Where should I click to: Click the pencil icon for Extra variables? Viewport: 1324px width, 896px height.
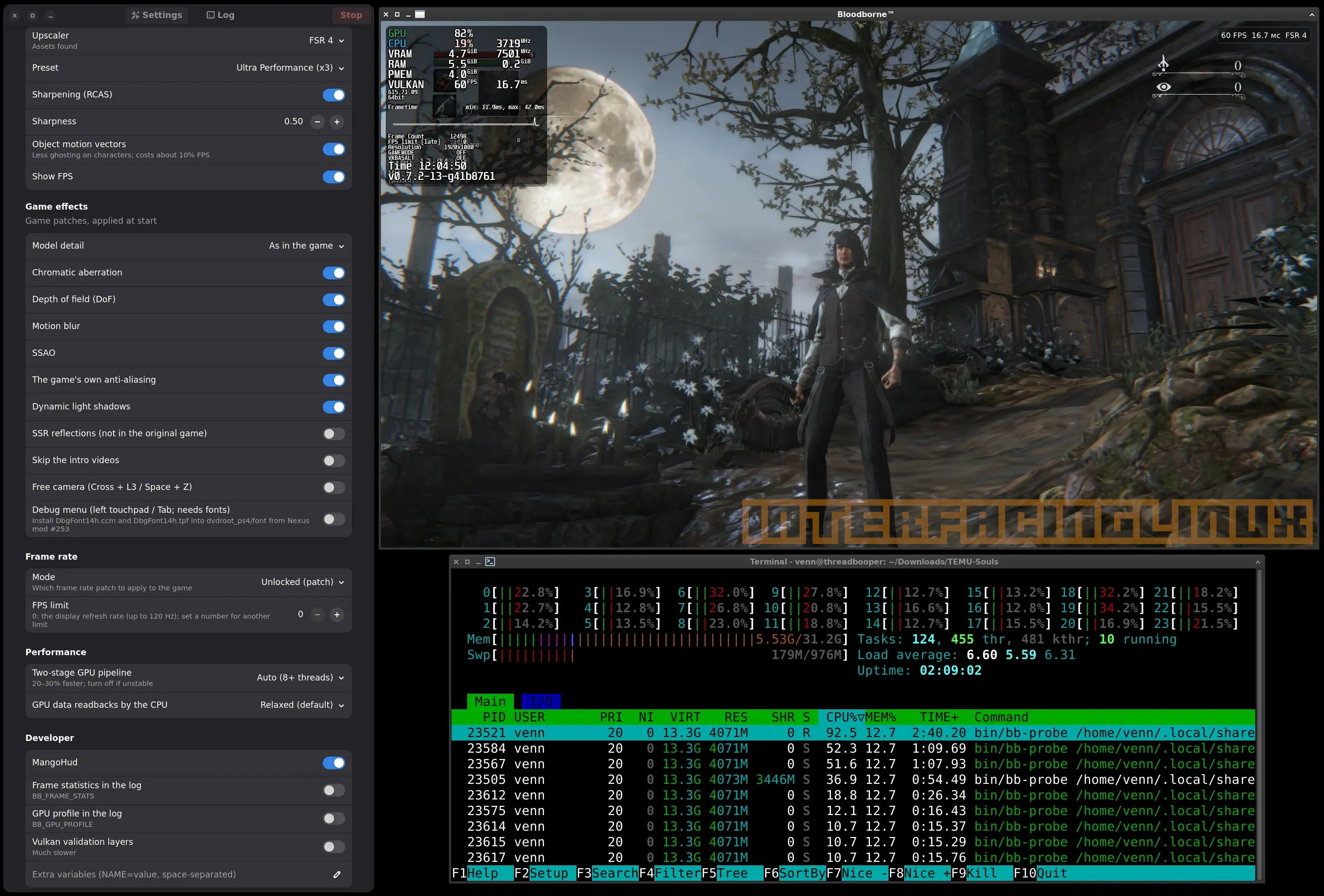336,875
